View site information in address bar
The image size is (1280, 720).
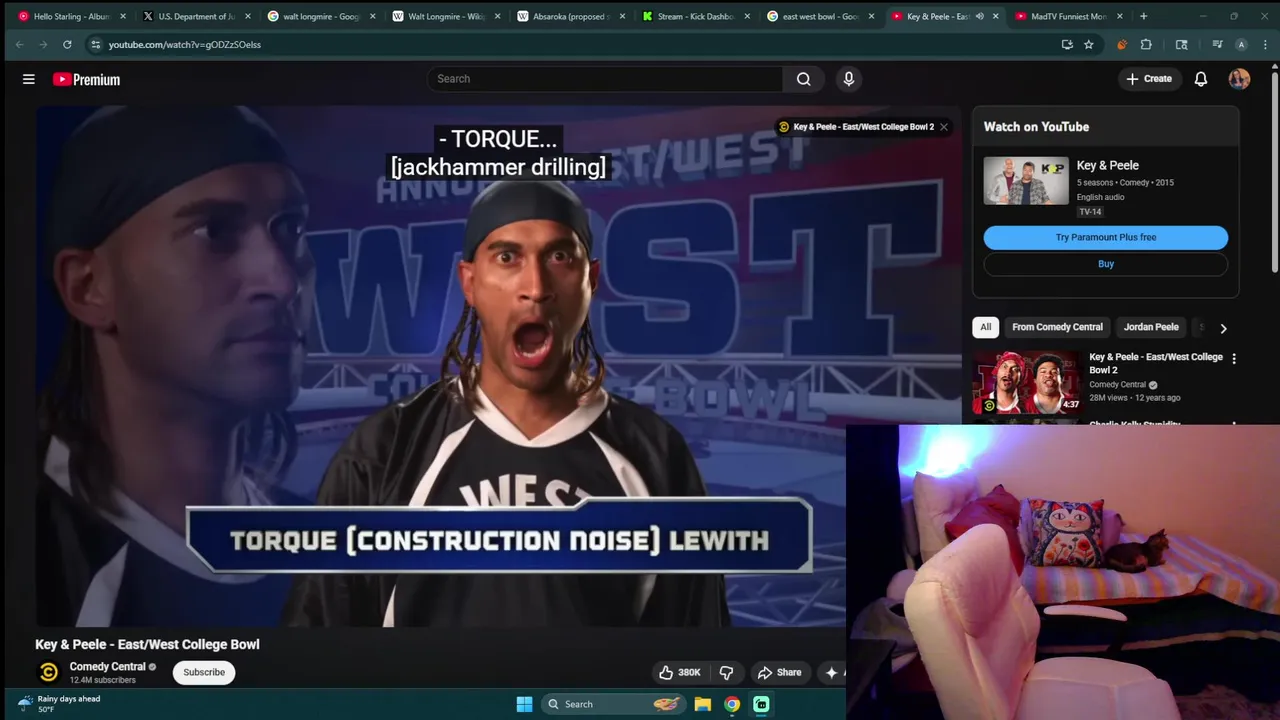tap(95, 44)
